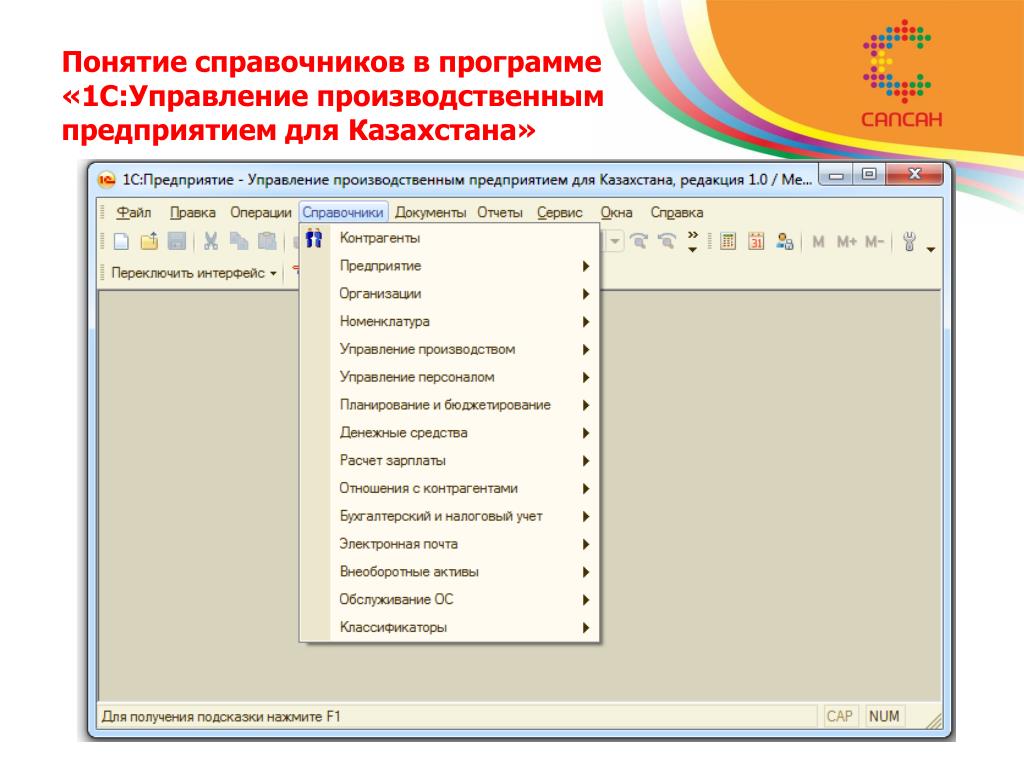Screen dimensions: 1024x768
Task: Open the Операции menu
Action: point(261,213)
